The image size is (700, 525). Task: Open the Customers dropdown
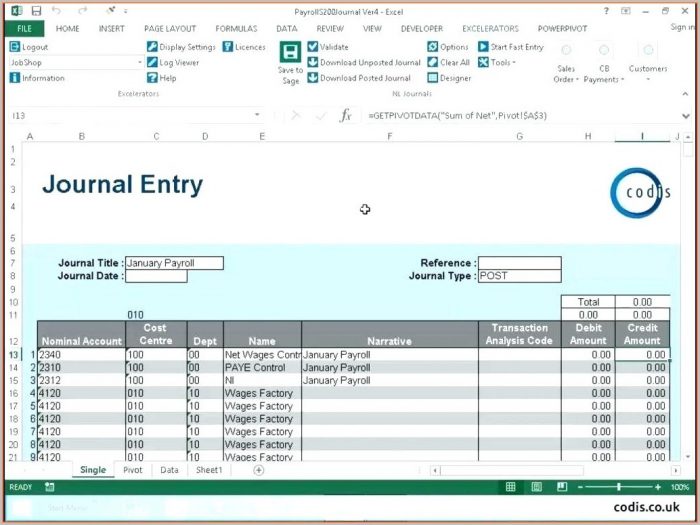pos(648,63)
